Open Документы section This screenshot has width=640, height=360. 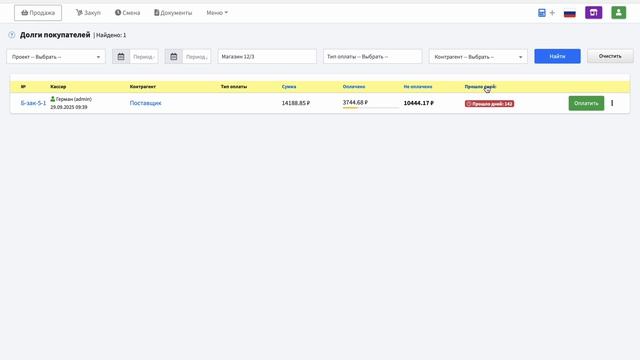pos(173,13)
